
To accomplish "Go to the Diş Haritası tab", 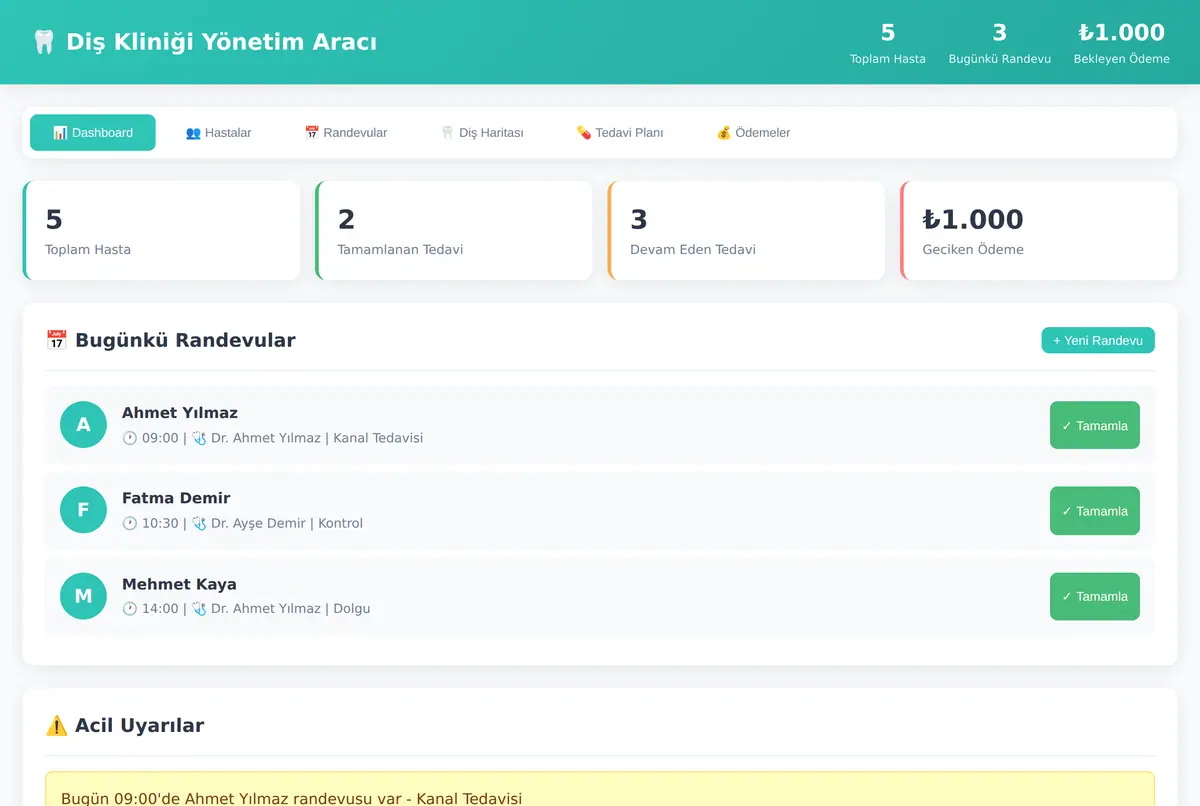I will pos(482,133).
